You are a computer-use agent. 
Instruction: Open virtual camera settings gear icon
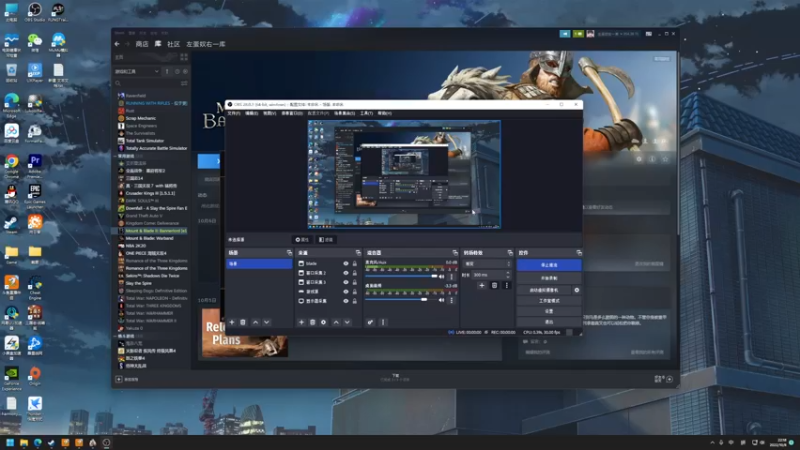click(577, 290)
